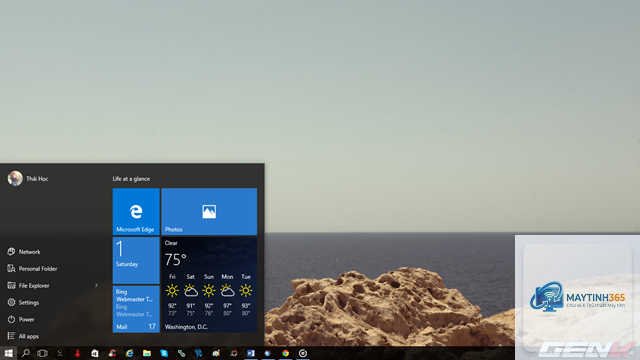Click the Thái Học user avatar
The width and height of the screenshot is (640, 360).
click(x=15, y=178)
